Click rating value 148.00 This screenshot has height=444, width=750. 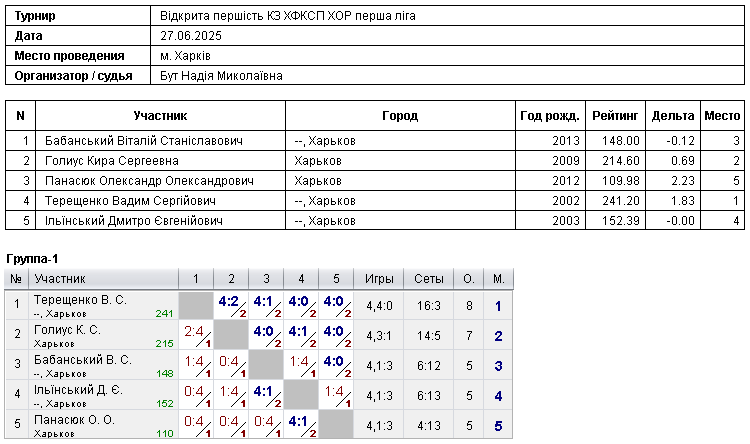click(x=621, y=141)
